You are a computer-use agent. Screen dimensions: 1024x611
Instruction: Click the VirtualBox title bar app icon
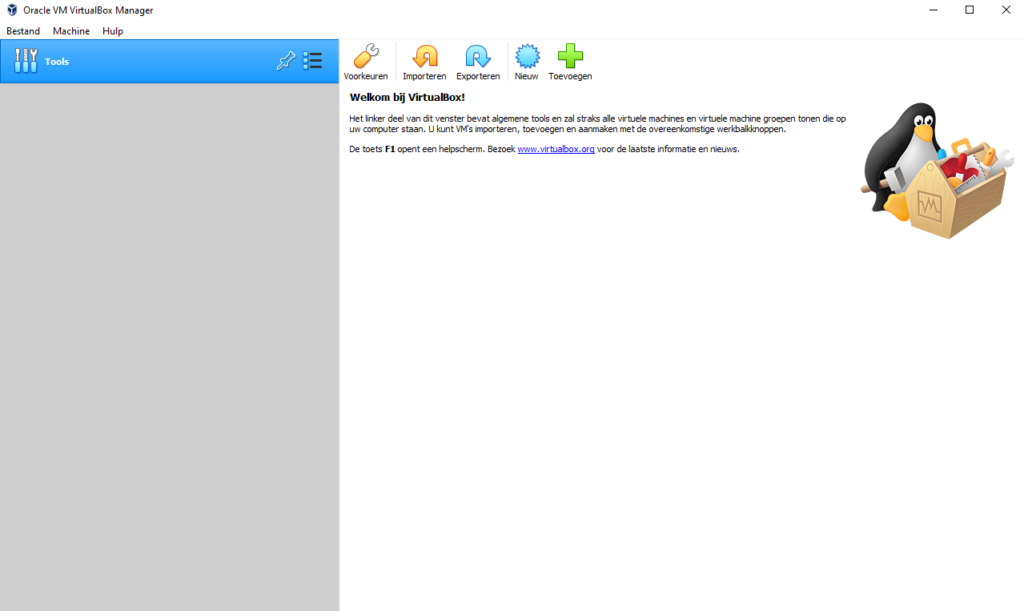[x=12, y=10]
